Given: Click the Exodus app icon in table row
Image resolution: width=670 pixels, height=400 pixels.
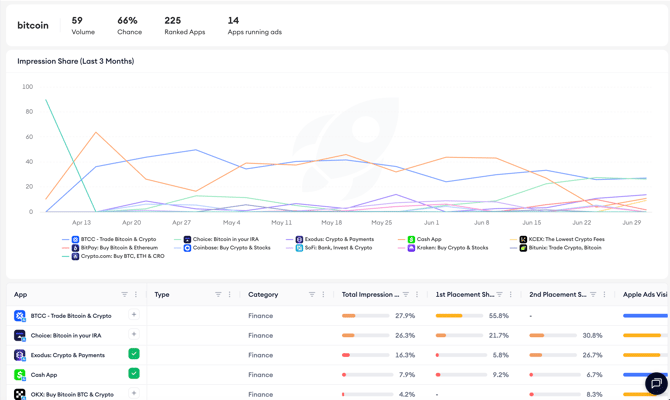Looking at the screenshot, I should pos(20,355).
